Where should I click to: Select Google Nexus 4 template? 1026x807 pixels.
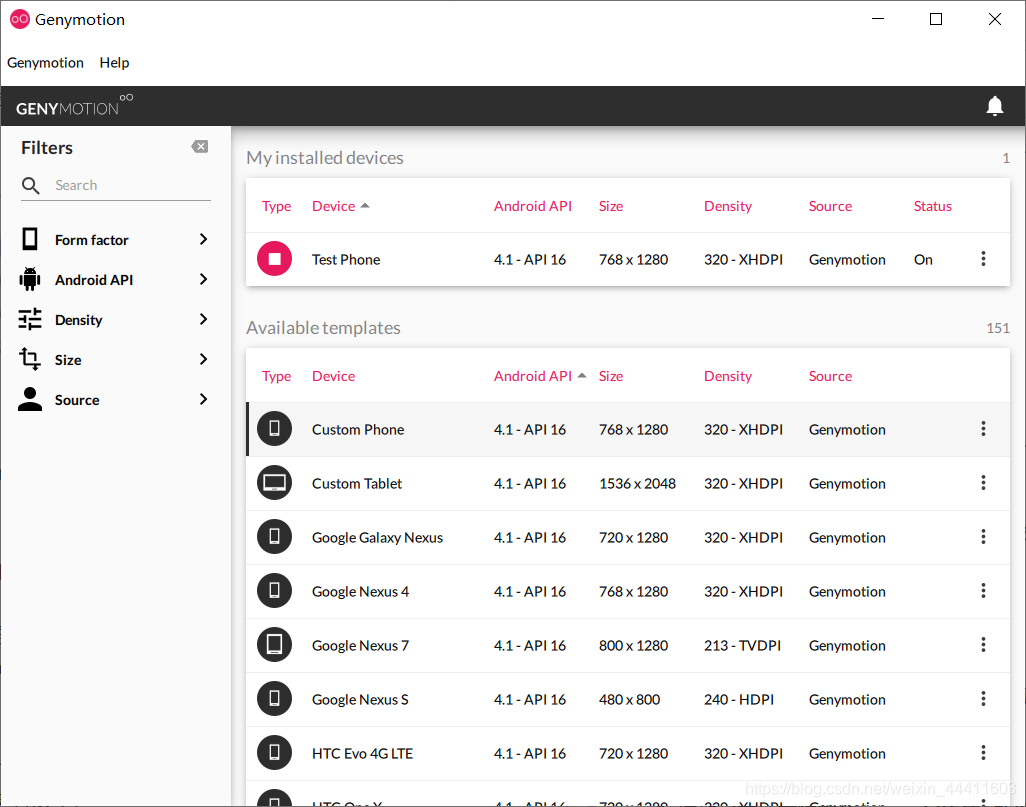pyautogui.click(x=361, y=592)
